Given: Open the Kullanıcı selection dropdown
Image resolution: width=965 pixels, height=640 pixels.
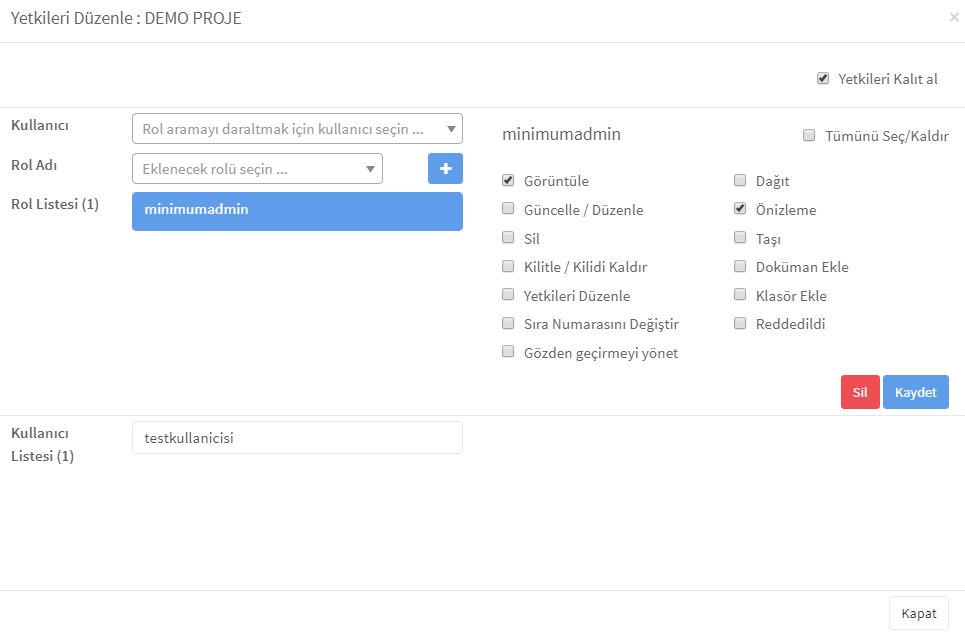Looking at the screenshot, I should [297, 129].
